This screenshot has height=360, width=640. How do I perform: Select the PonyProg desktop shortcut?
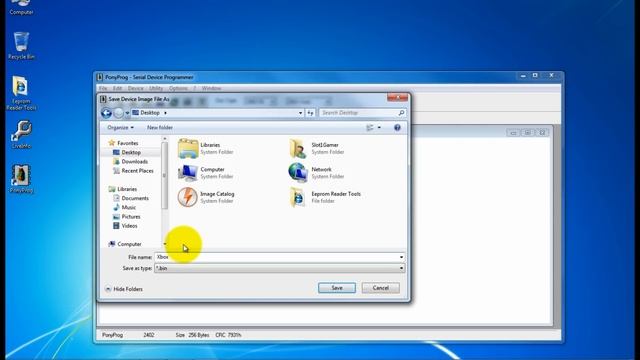point(21,179)
